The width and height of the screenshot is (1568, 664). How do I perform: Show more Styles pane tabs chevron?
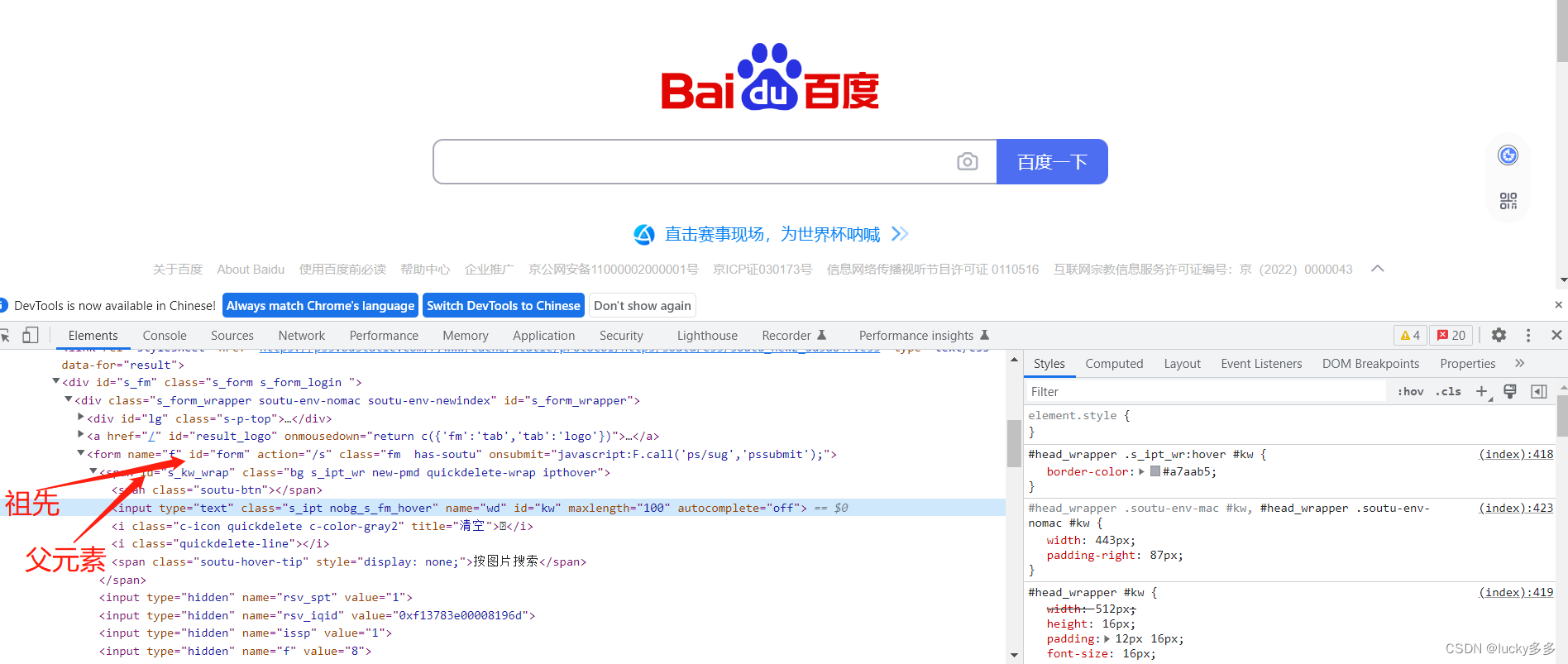(1519, 363)
